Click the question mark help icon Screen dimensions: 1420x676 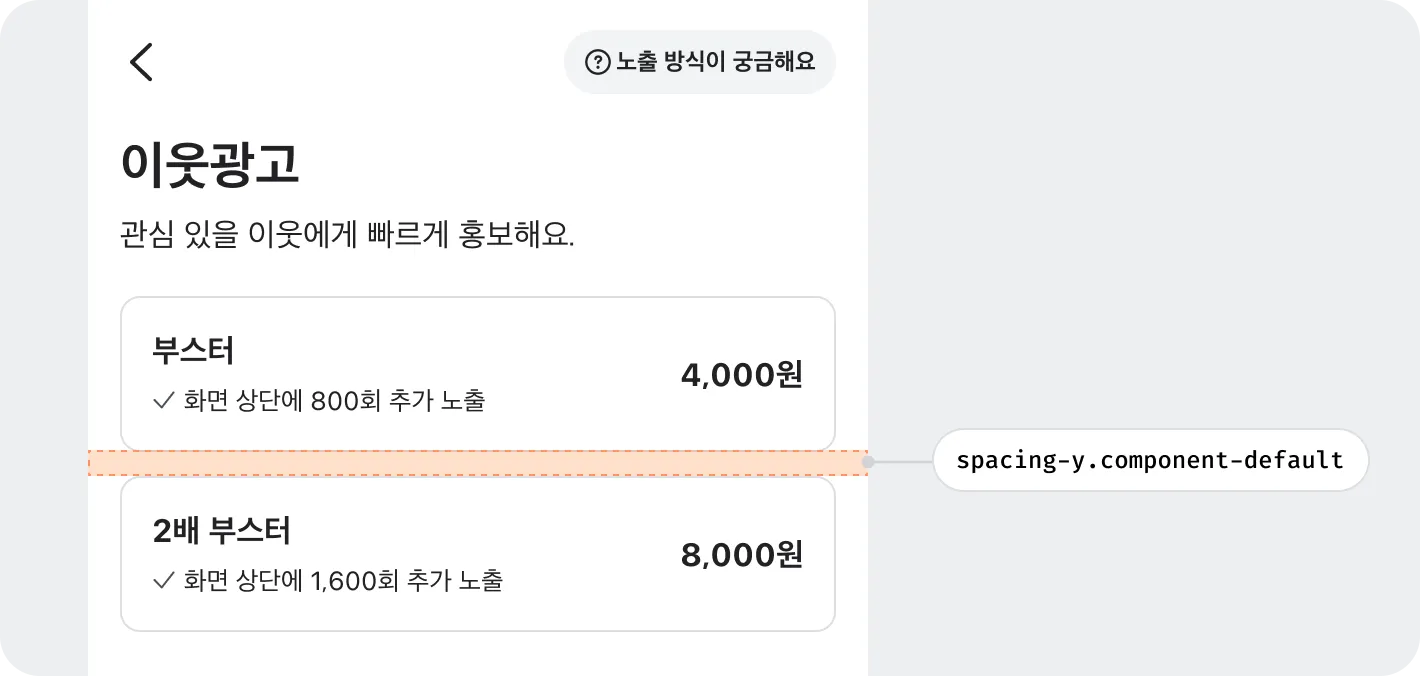pos(597,62)
